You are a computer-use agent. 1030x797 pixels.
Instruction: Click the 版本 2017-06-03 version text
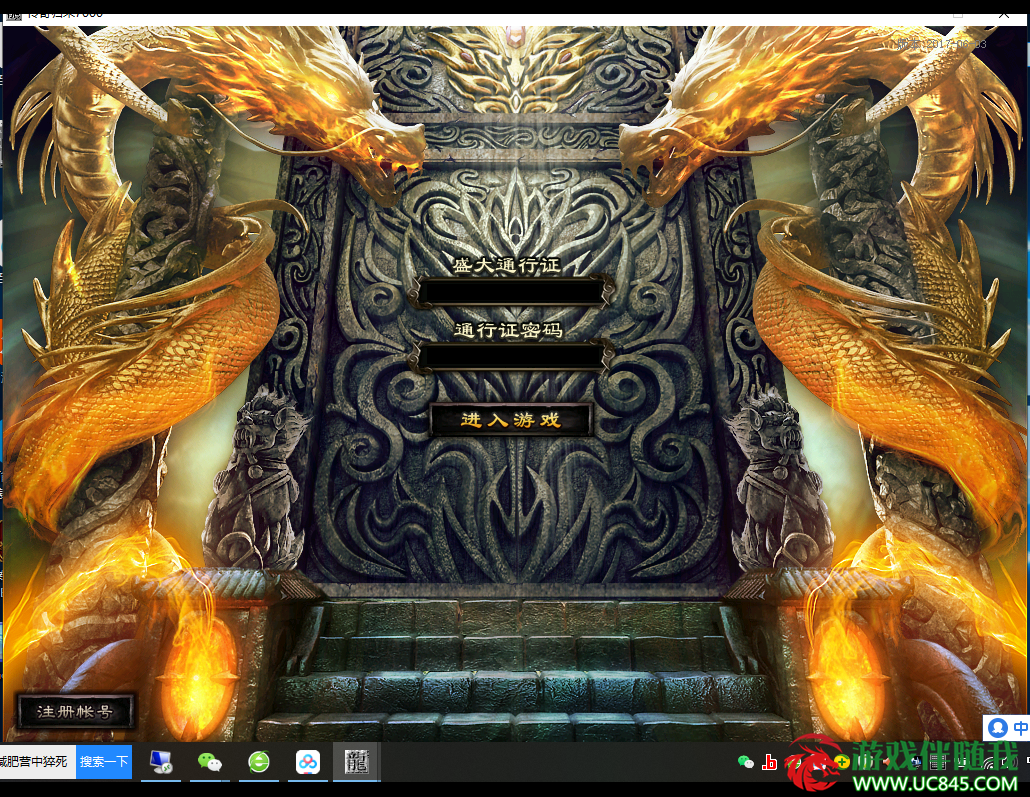pyautogui.click(x=941, y=44)
